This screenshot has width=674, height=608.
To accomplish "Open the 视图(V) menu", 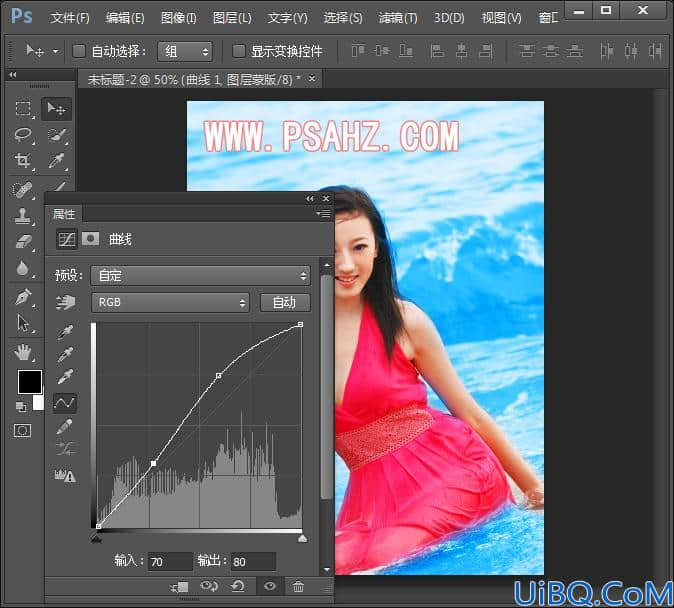I will [x=502, y=18].
